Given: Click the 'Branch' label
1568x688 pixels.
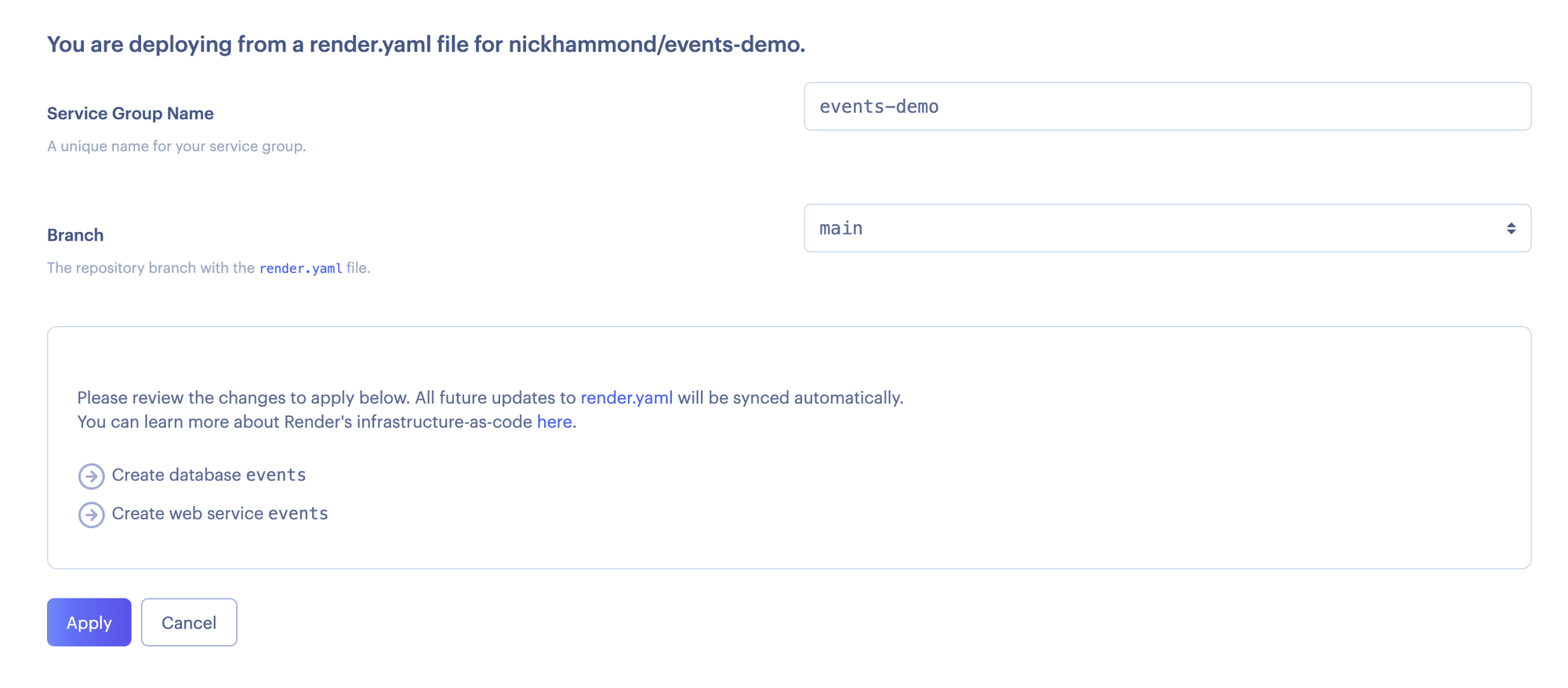Looking at the screenshot, I should tap(75, 235).
